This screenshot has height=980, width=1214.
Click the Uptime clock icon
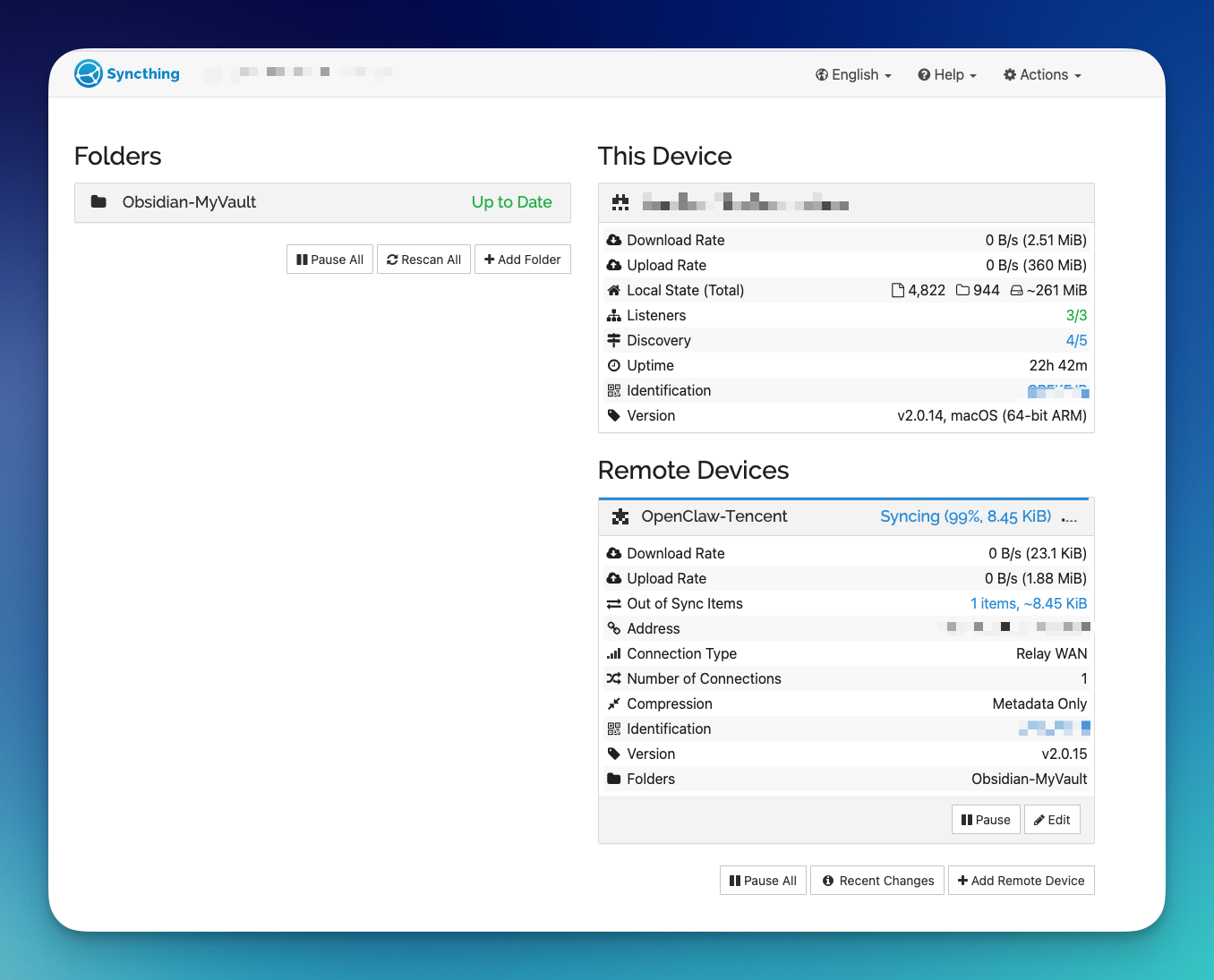click(614, 366)
